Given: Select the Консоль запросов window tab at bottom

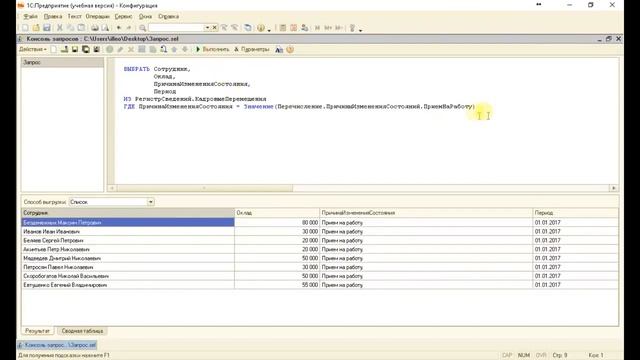Looking at the screenshot, I should pos(57,345).
